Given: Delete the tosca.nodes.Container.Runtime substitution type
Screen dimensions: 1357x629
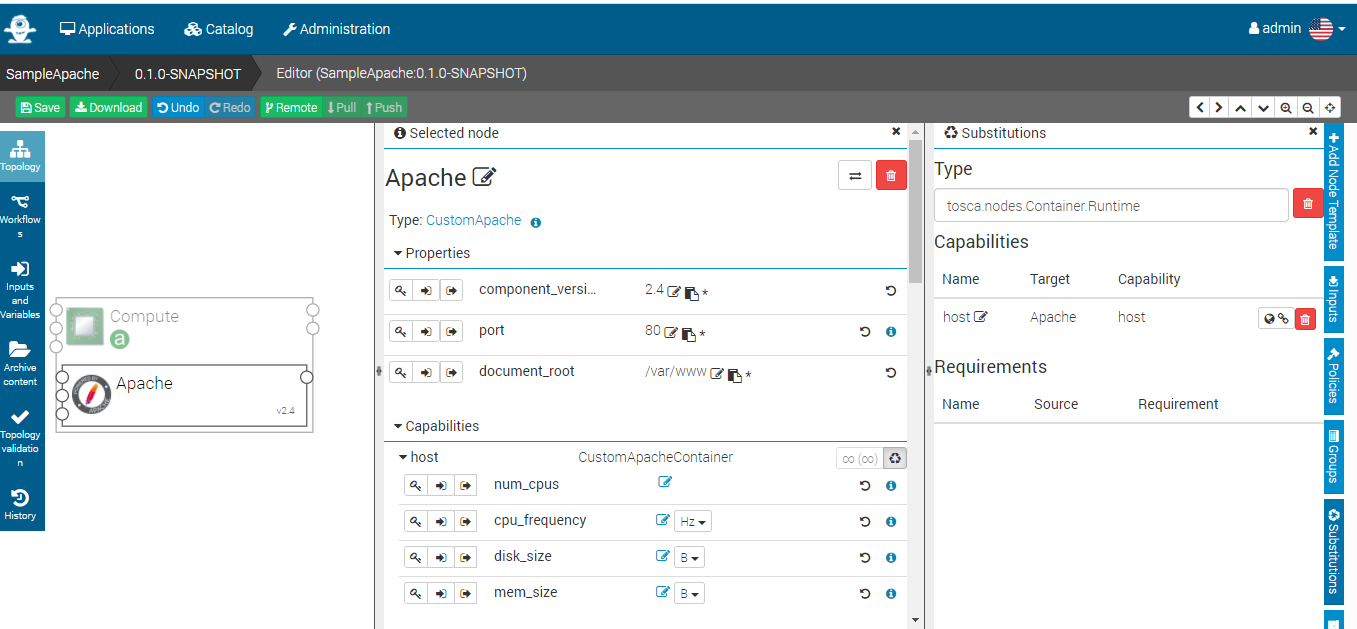Looking at the screenshot, I should (x=1307, y=205).
